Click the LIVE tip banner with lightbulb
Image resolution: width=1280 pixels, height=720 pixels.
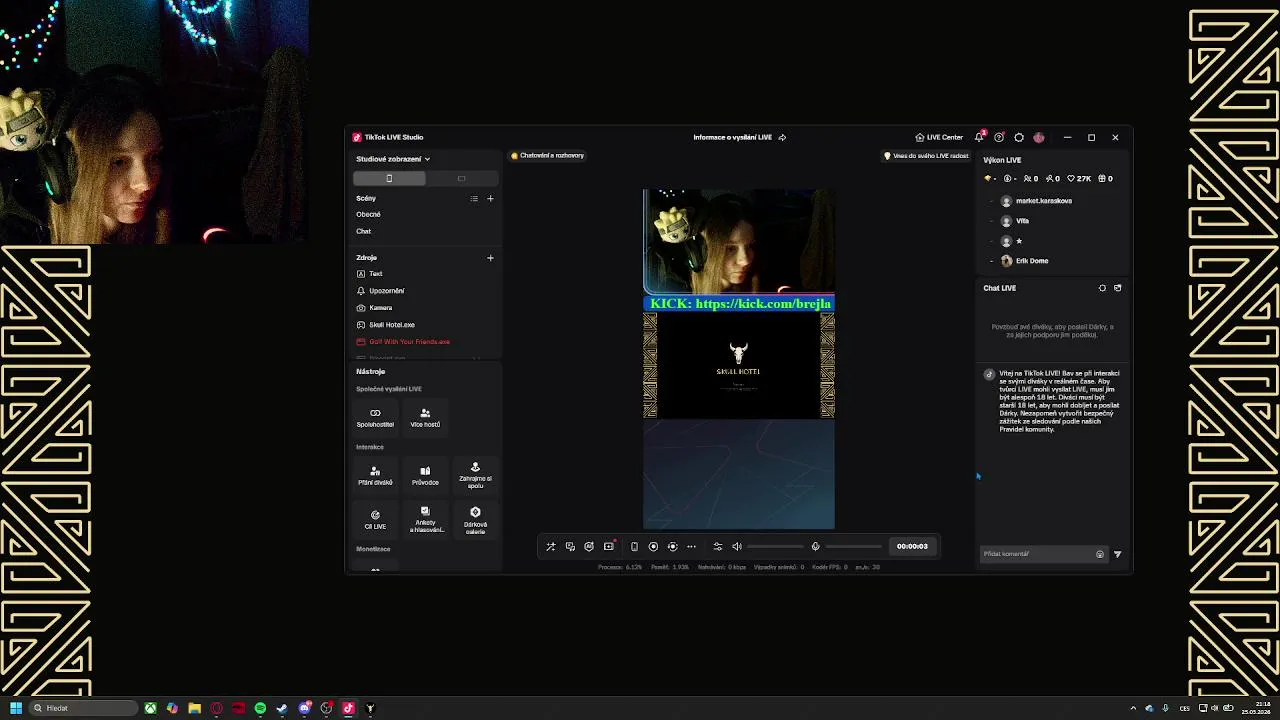926,156
